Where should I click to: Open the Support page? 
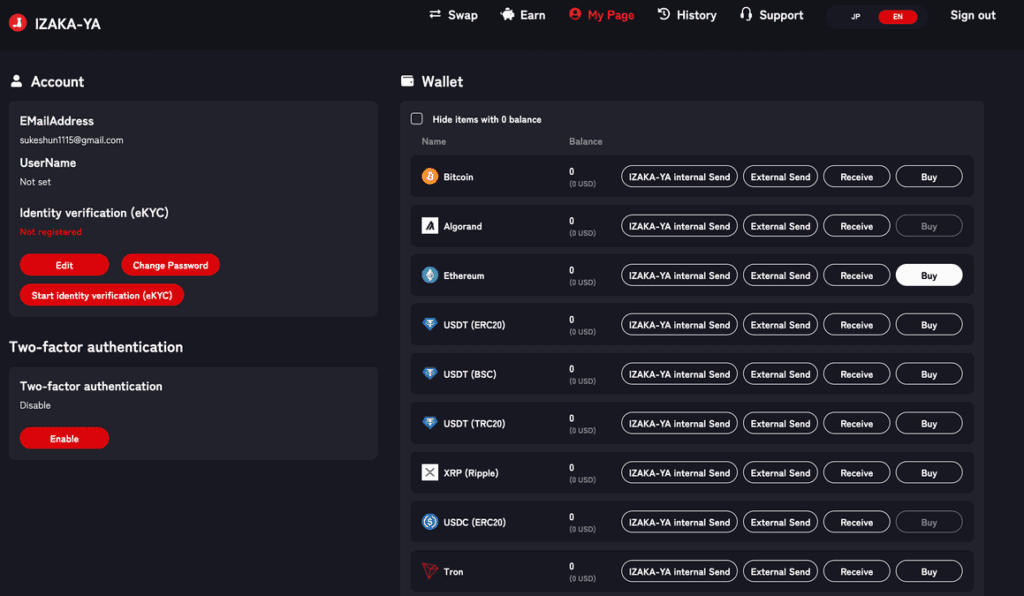pos(771,14)
